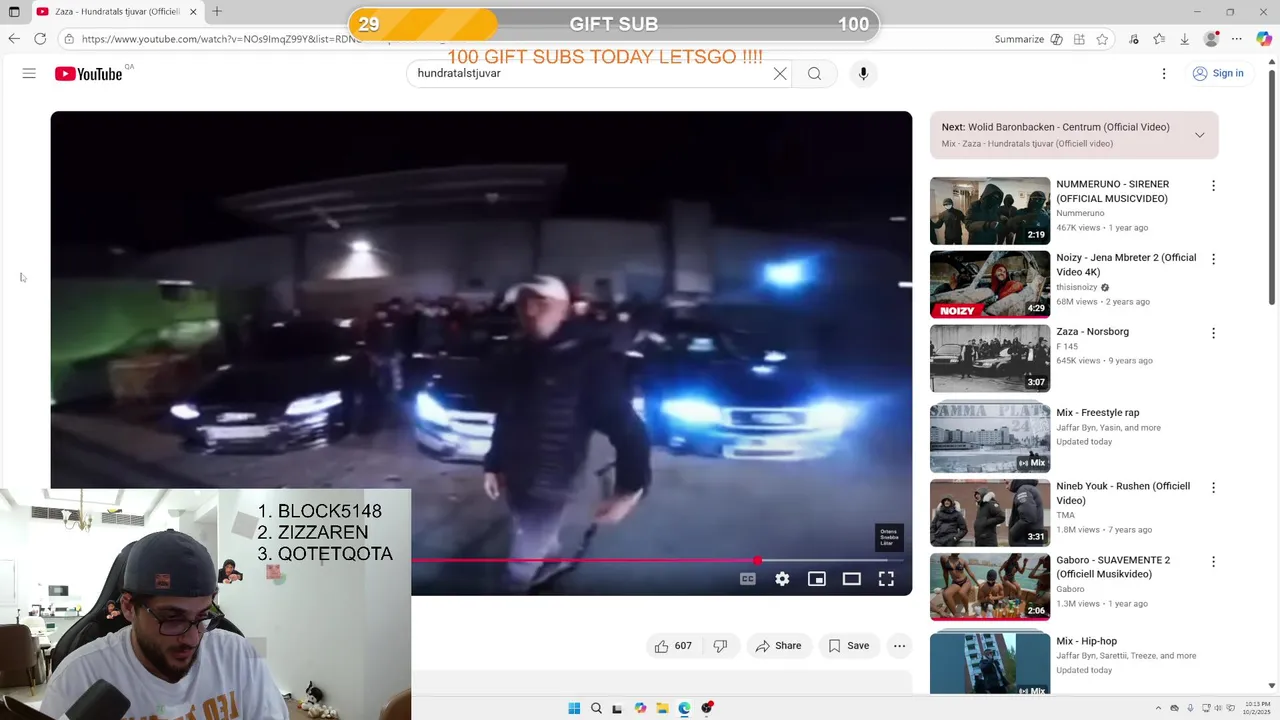Click the Sign in button
This screenshot has width=1280, height=720.
pyautogui.click(x=1218, y=73)
